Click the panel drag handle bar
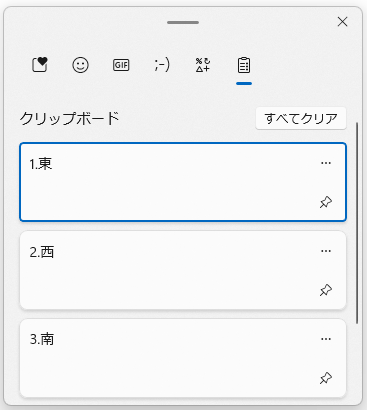 click(x=183, y=22)
